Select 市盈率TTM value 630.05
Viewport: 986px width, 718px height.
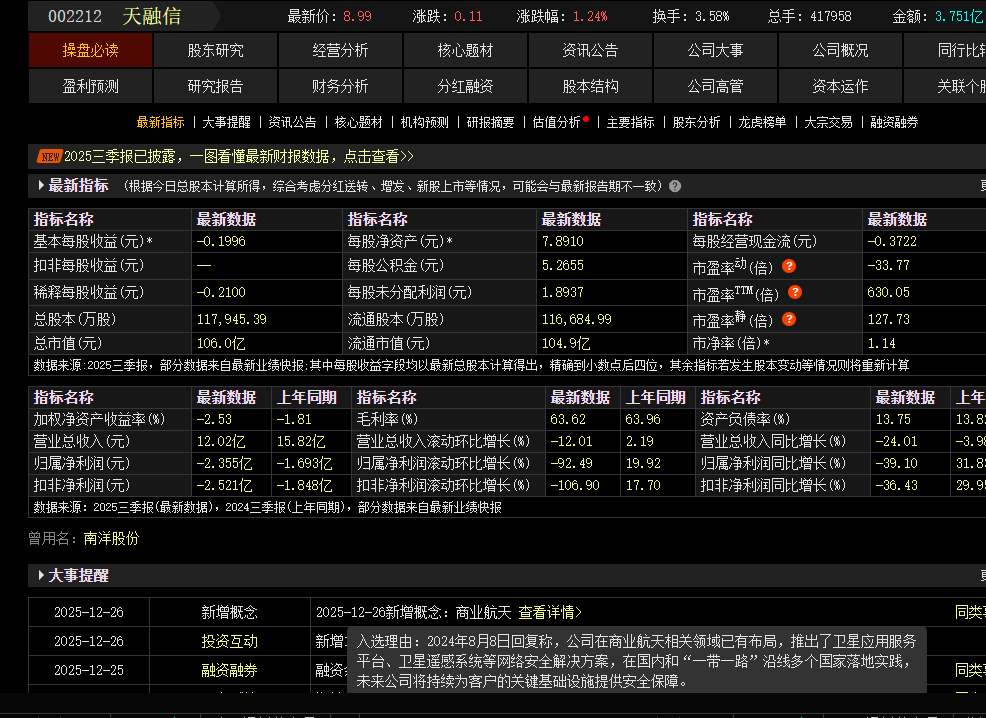coord(889,292)
